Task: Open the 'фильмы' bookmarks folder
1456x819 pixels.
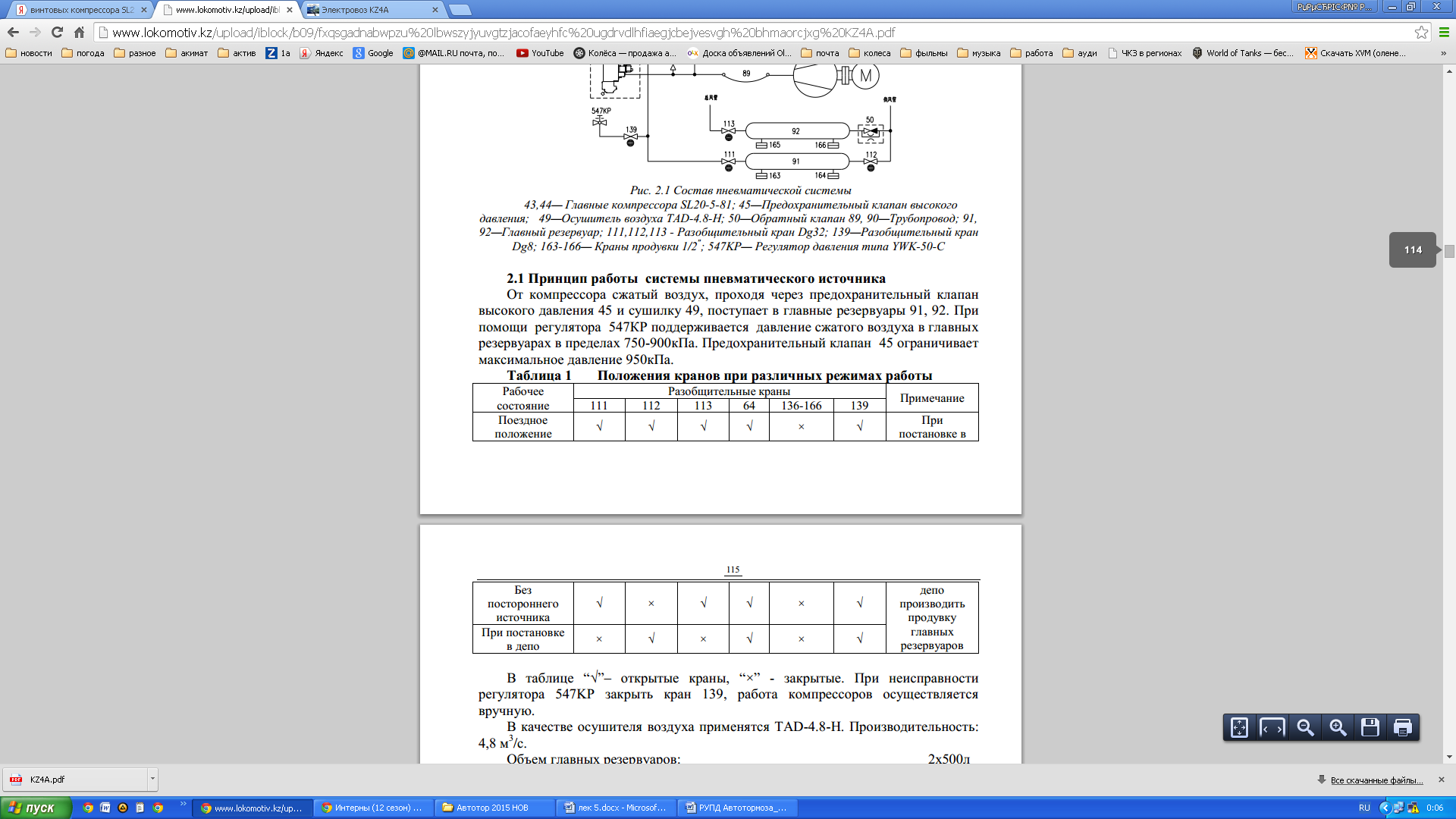Action: click(x=924, y=53)
